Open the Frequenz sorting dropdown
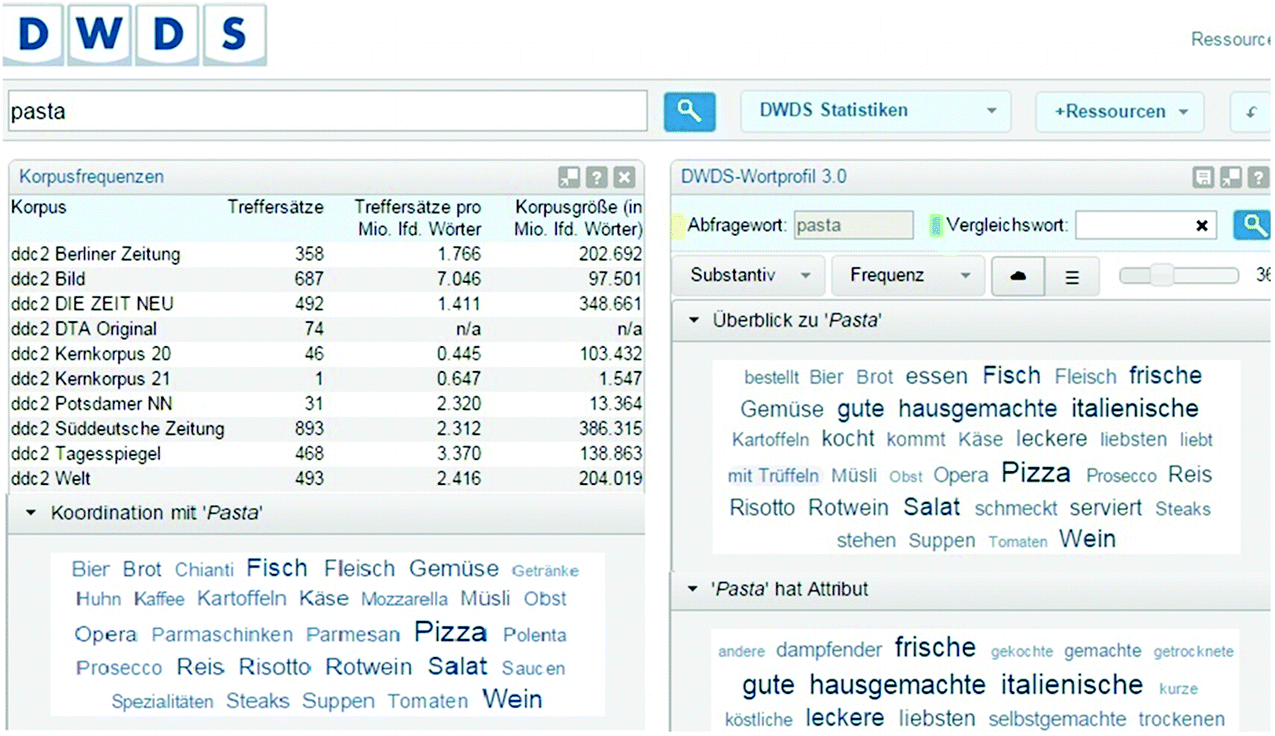Image resolution: width=1275 pixels, height=736 pixels. tap(908, 276)
